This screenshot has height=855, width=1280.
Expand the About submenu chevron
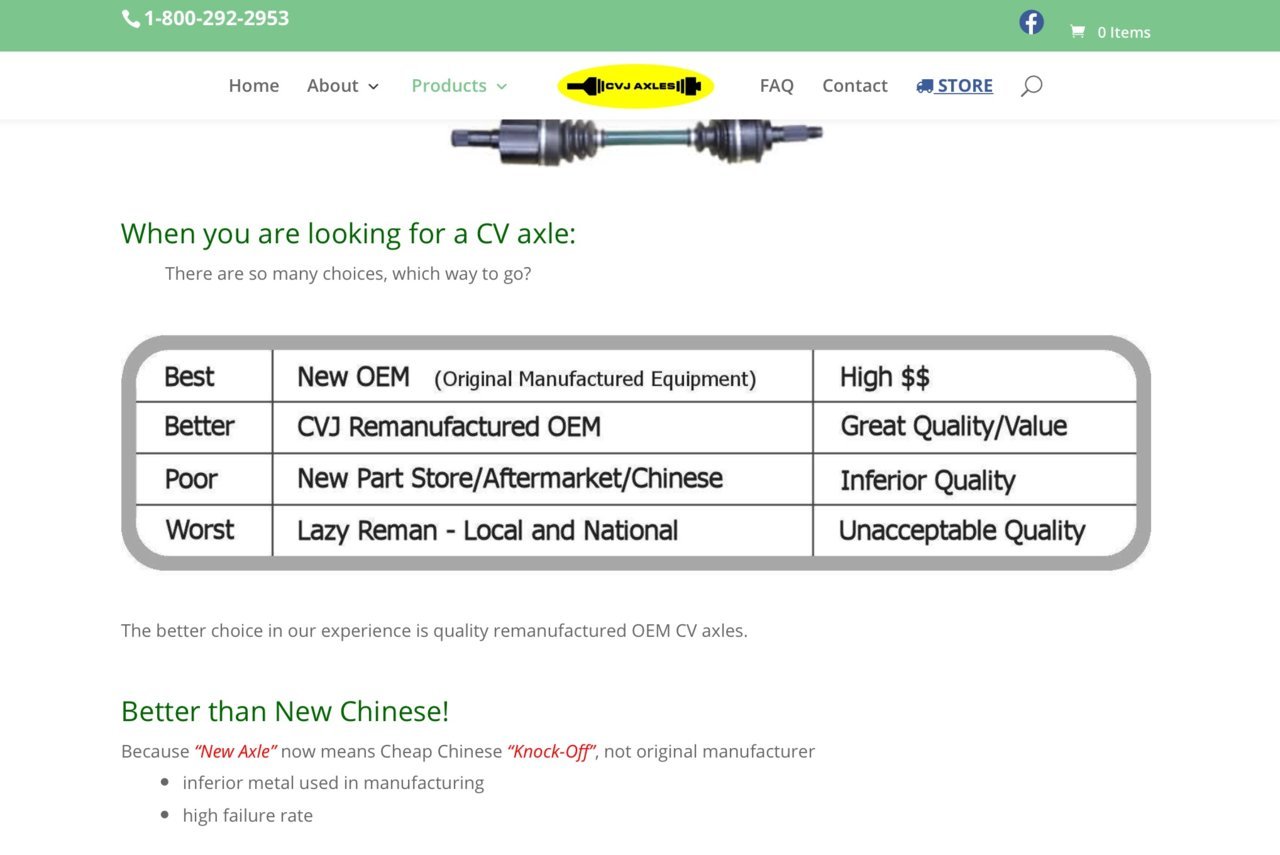(x=373, y=87)
